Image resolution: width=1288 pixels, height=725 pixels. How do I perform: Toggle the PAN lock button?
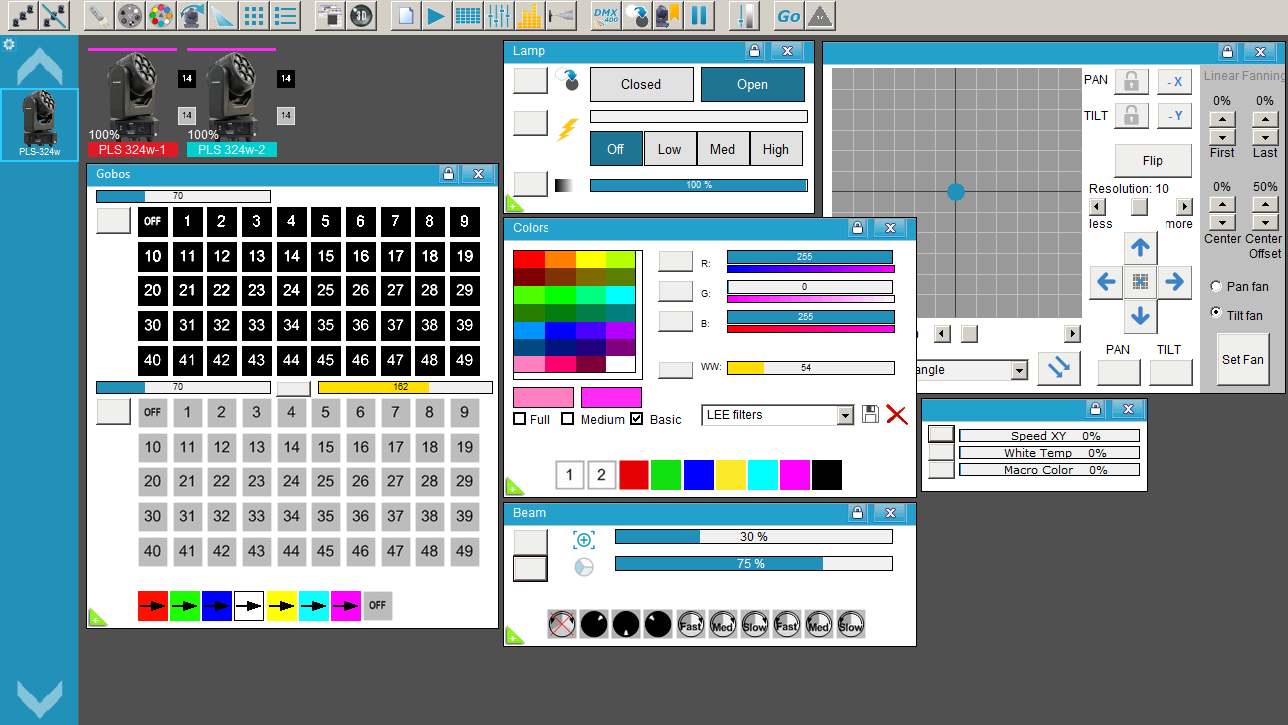click(1131, 82)
